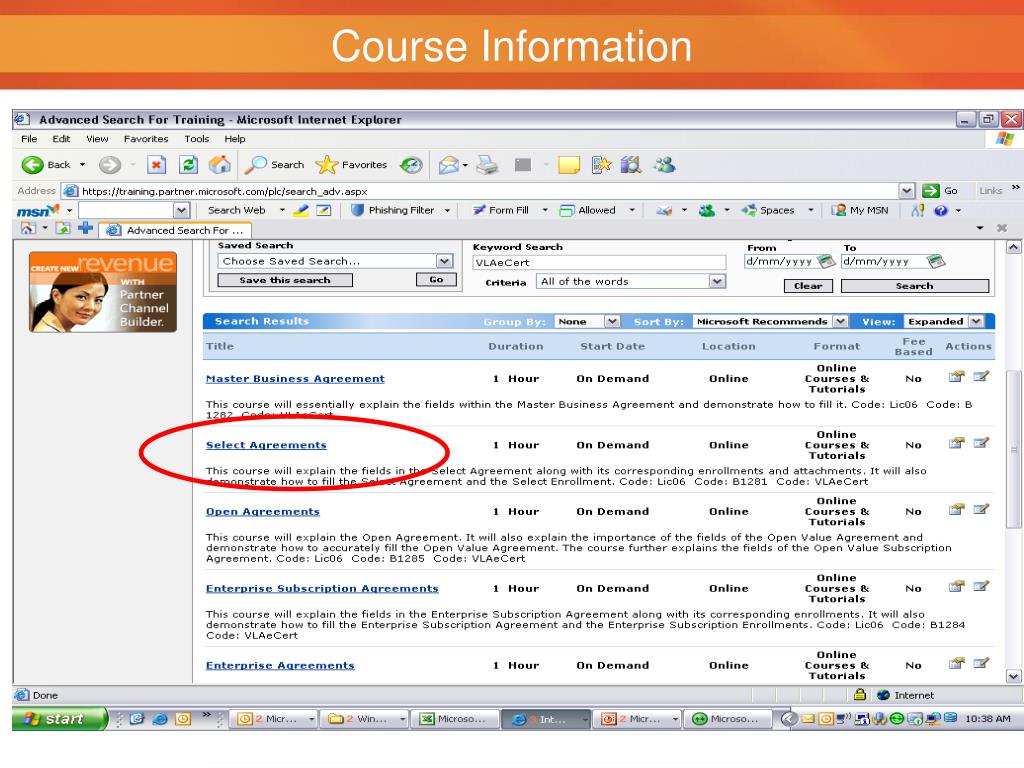Expand the address bar URL dropdown
Screen dimensions: 1024x768
907,191
